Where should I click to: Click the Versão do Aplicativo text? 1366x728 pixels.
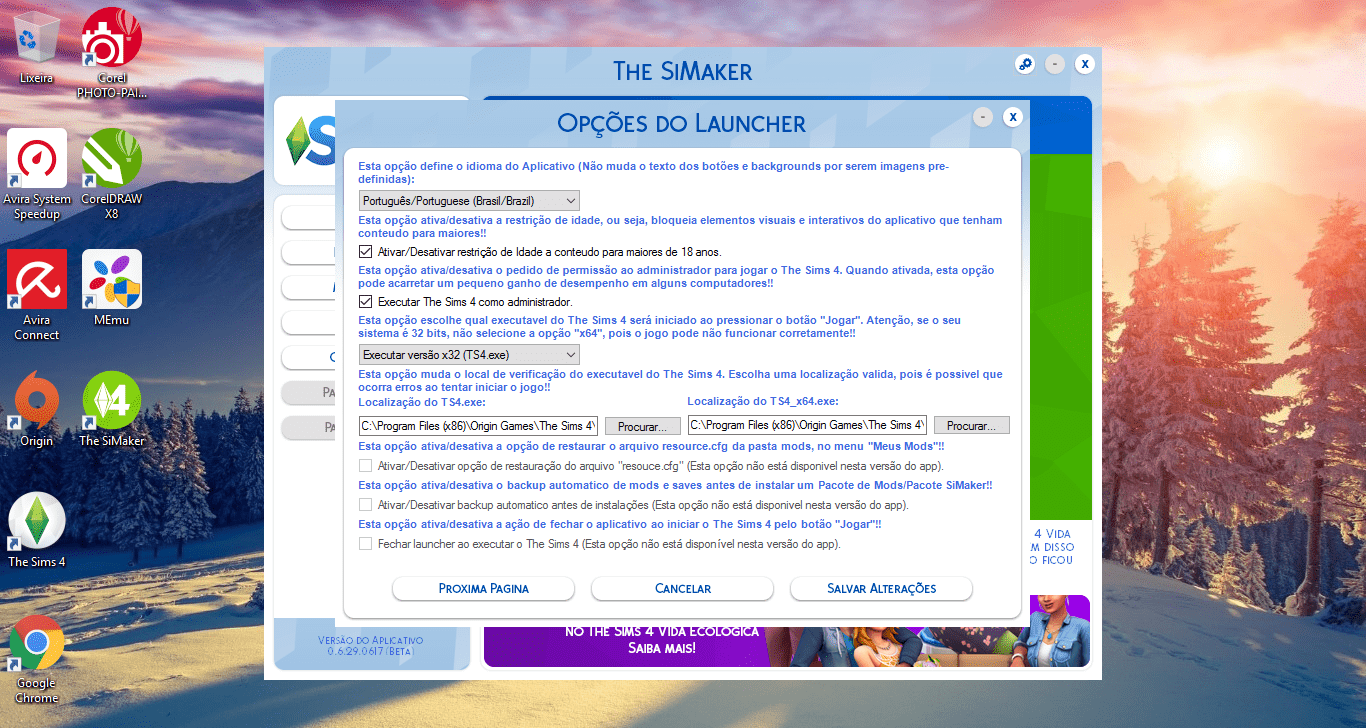point(371,645)
